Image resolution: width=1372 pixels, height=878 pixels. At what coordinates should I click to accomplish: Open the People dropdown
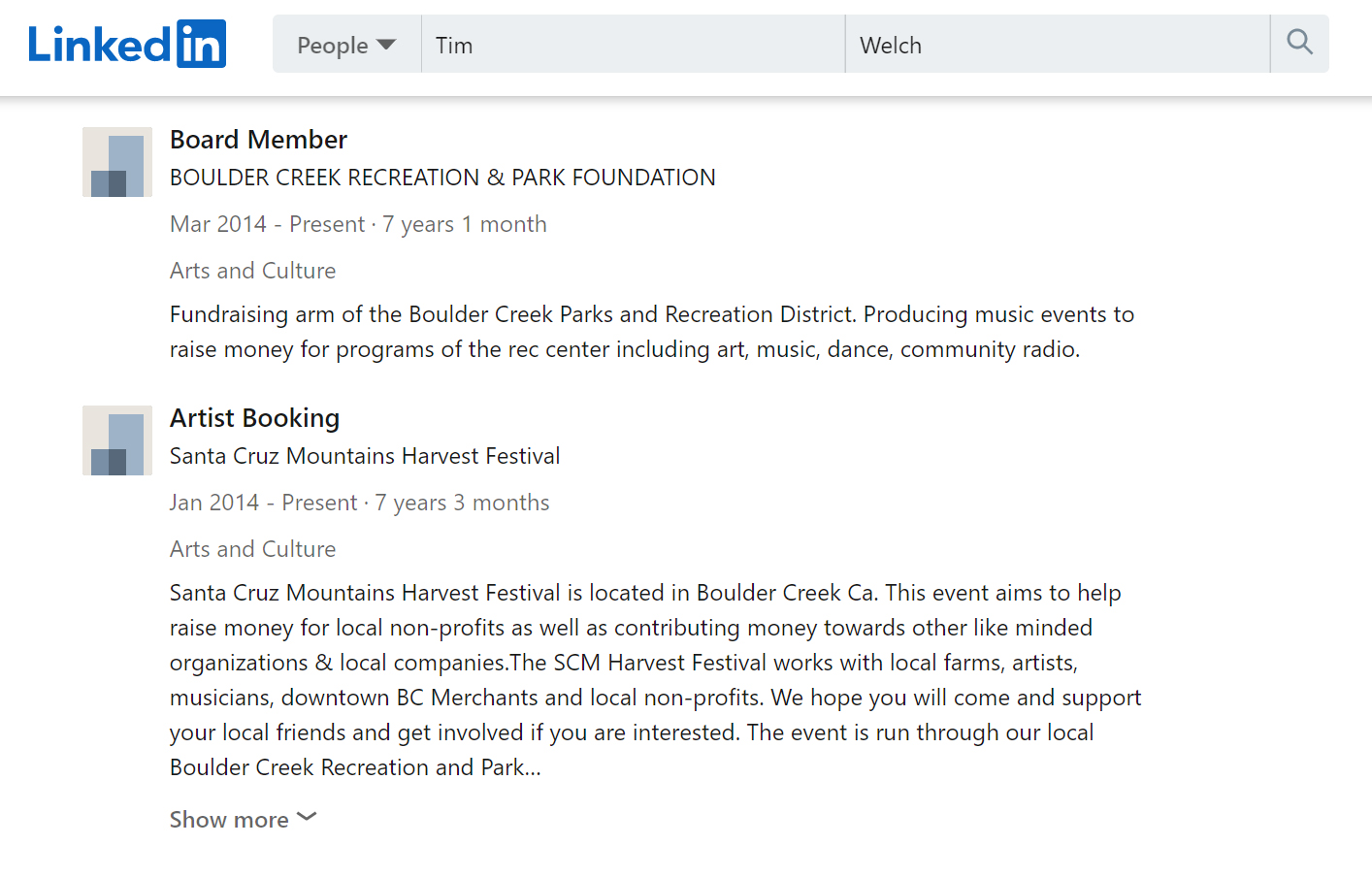pos(346,45)
